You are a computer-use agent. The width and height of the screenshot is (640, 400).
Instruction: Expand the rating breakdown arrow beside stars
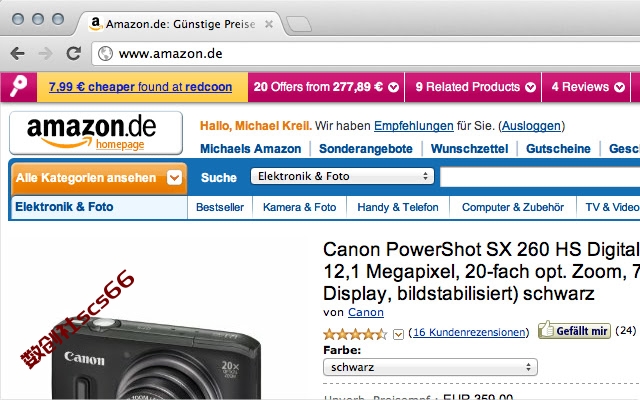(398, 334)
